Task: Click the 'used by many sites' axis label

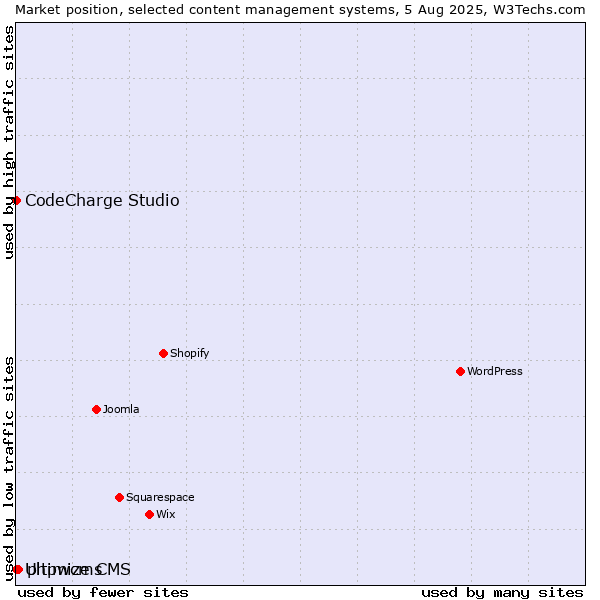Action: point(502,593)
